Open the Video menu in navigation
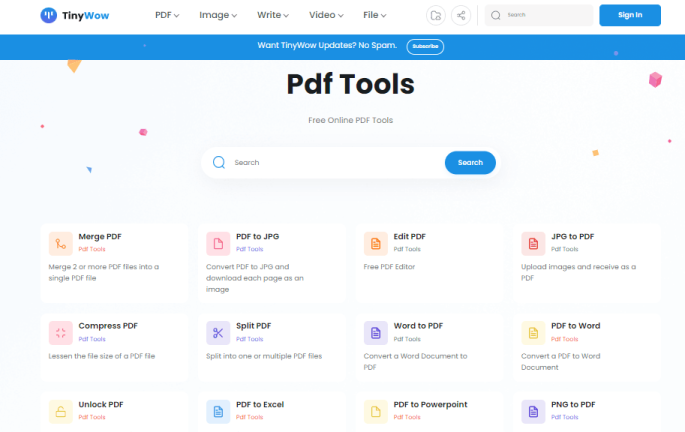Viewport: 685px width, 432px height. [326, 15]
